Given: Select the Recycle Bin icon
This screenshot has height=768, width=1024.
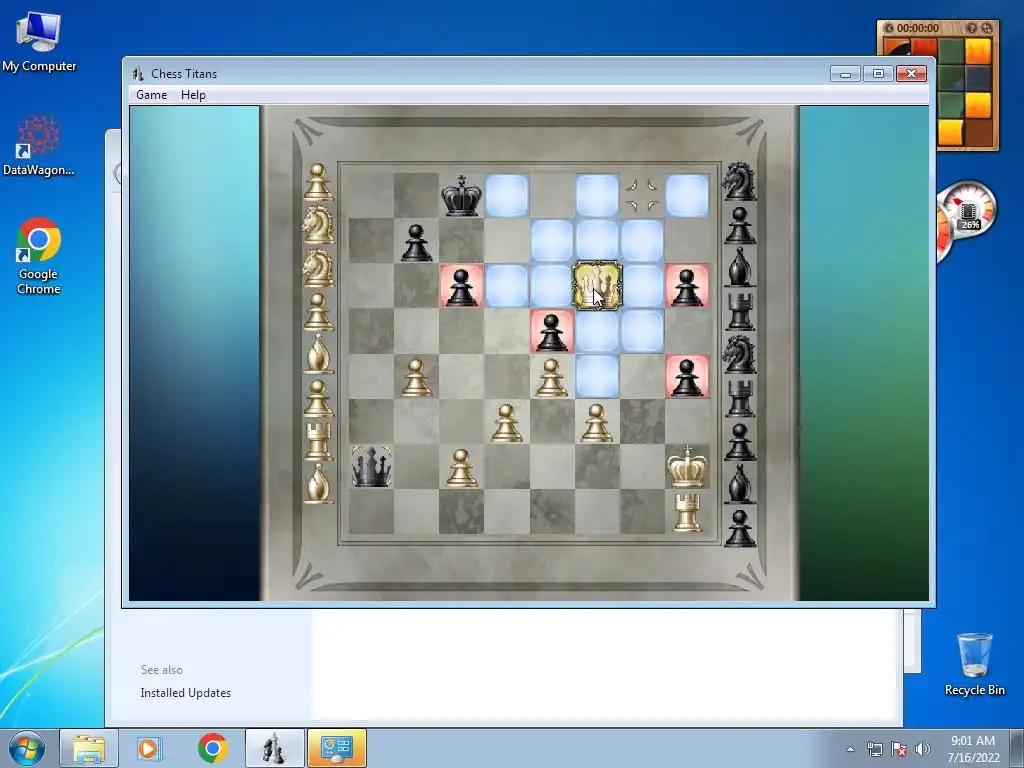Looking at the screenshot, I should coord(974,664).
